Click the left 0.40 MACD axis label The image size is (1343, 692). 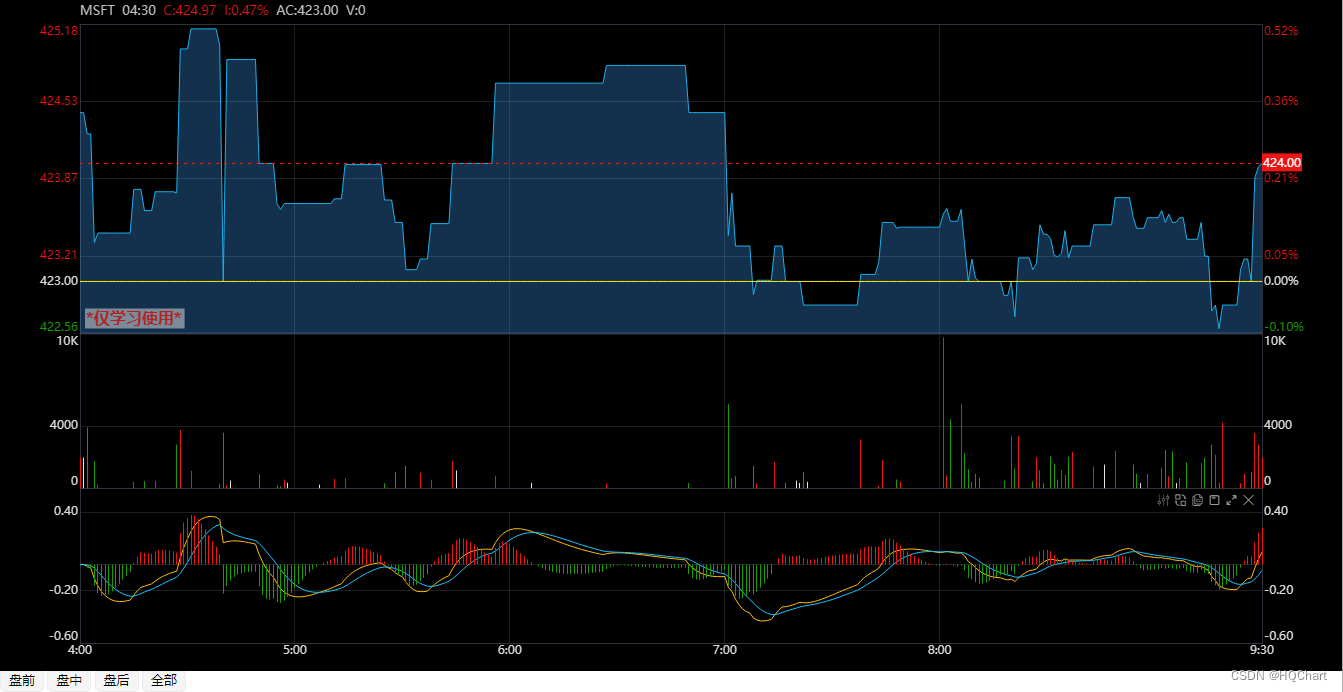click(x=65, y=511)
